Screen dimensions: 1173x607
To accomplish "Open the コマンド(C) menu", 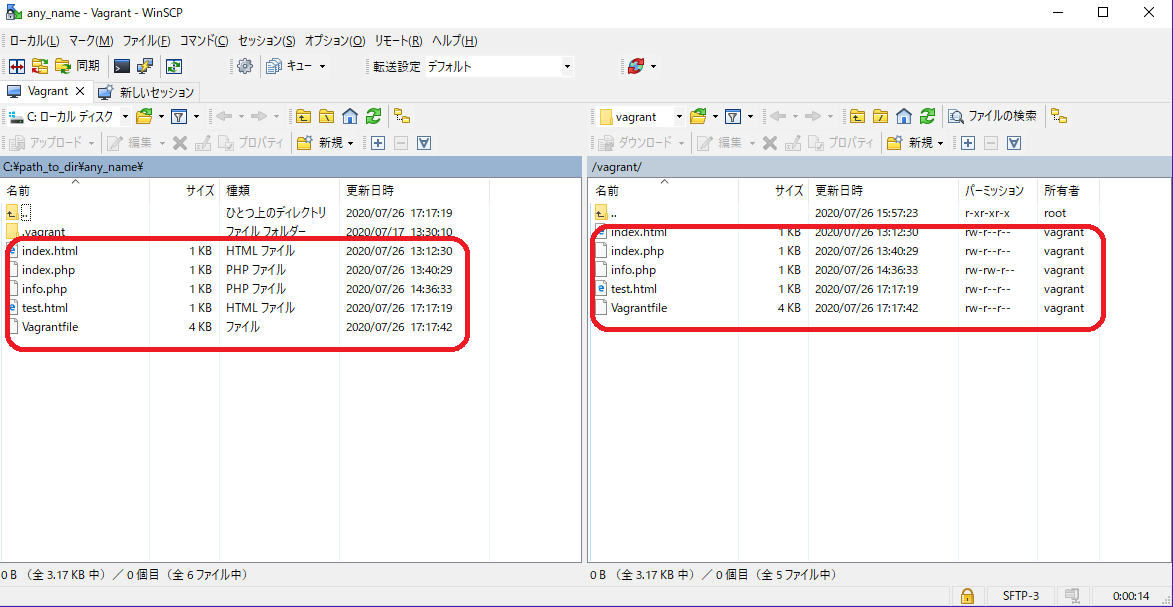I will [x=203, y=40].
